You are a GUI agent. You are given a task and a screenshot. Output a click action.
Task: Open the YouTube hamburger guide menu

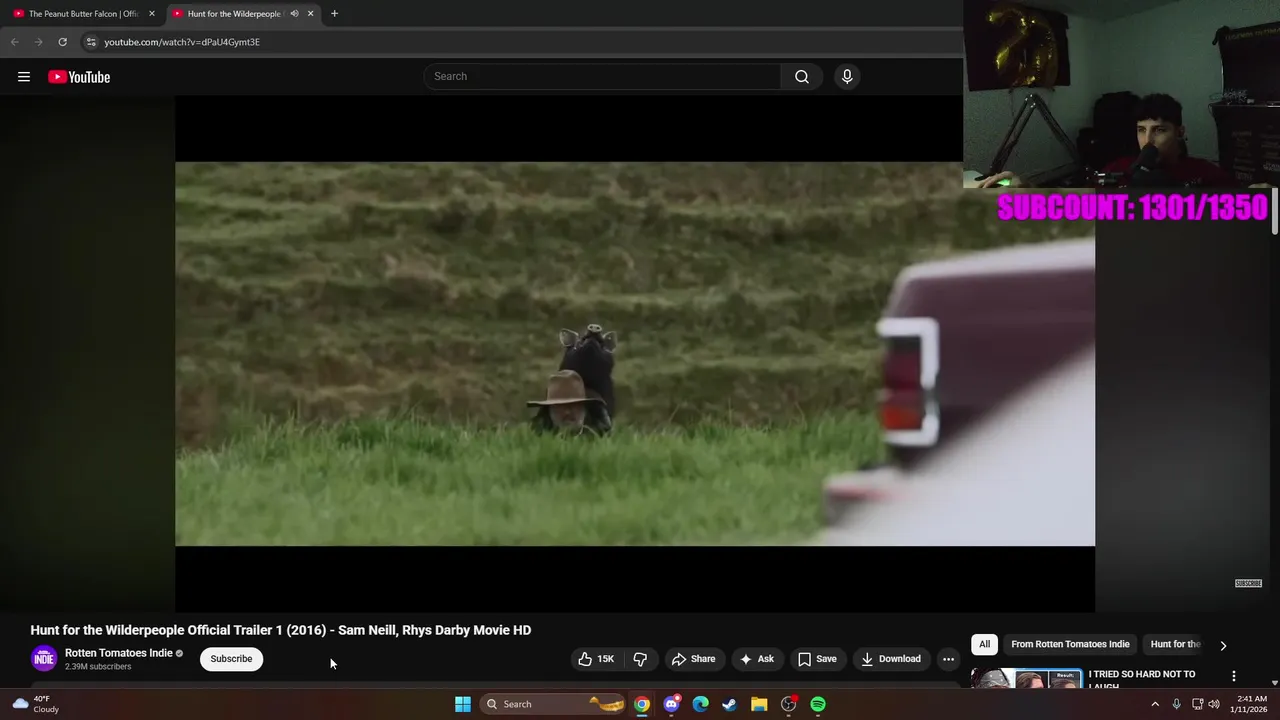pyautogui.click(x=24, y=77)
